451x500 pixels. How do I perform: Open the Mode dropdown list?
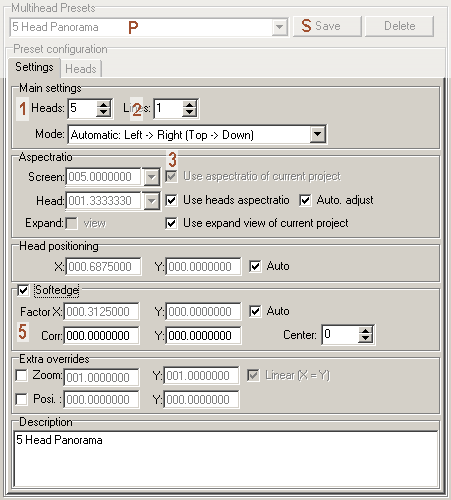point(317,135)
